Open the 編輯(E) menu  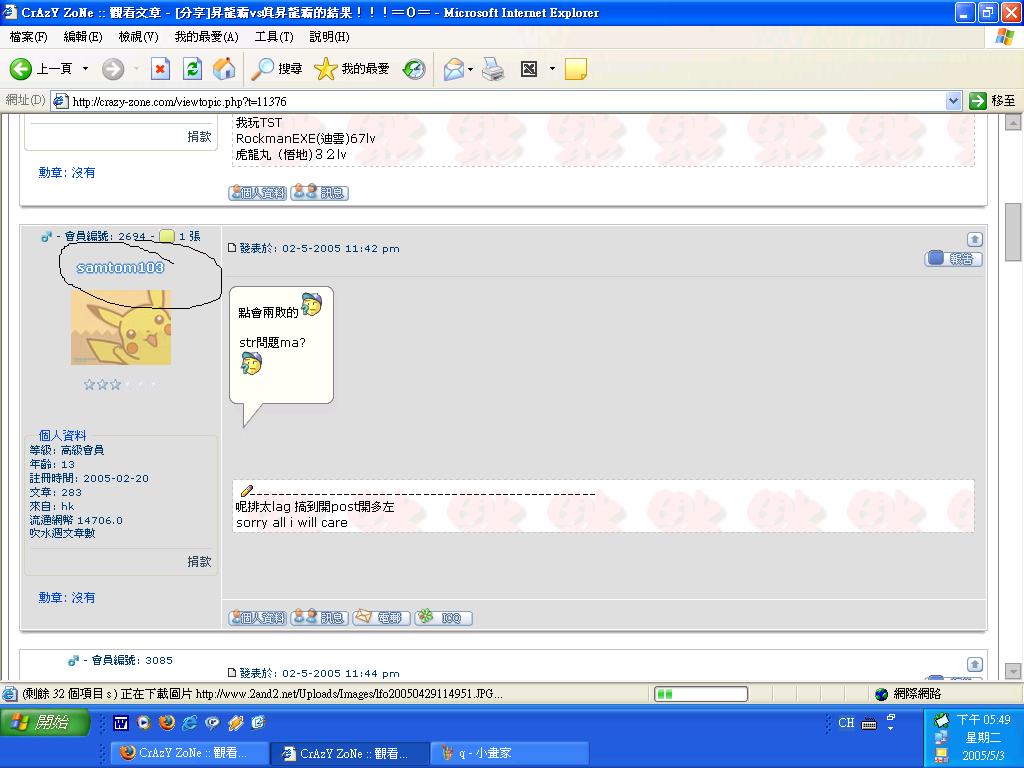[82, 37]
